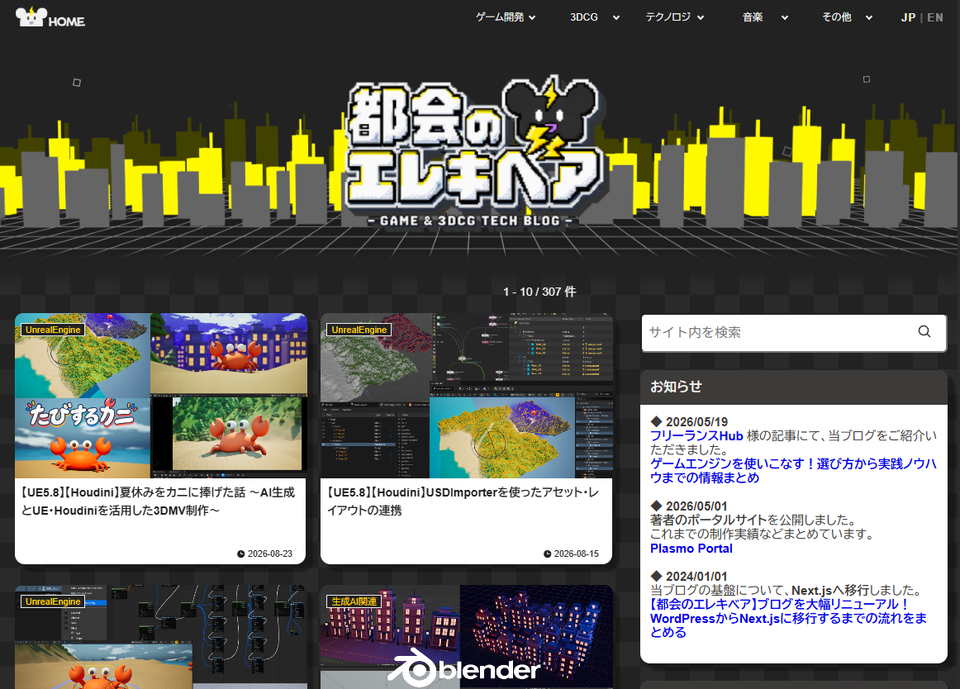960x689 pixels.
Task: Expand the テクノロジ chevron arrow
Action: [x=700, y=18]
